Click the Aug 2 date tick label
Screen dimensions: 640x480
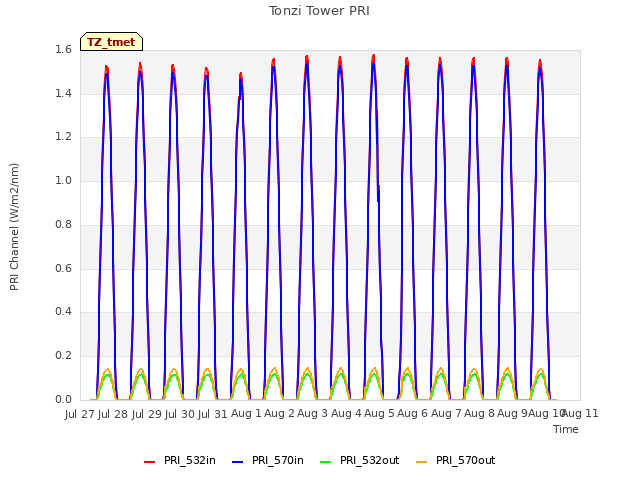[x=279, y=414]
